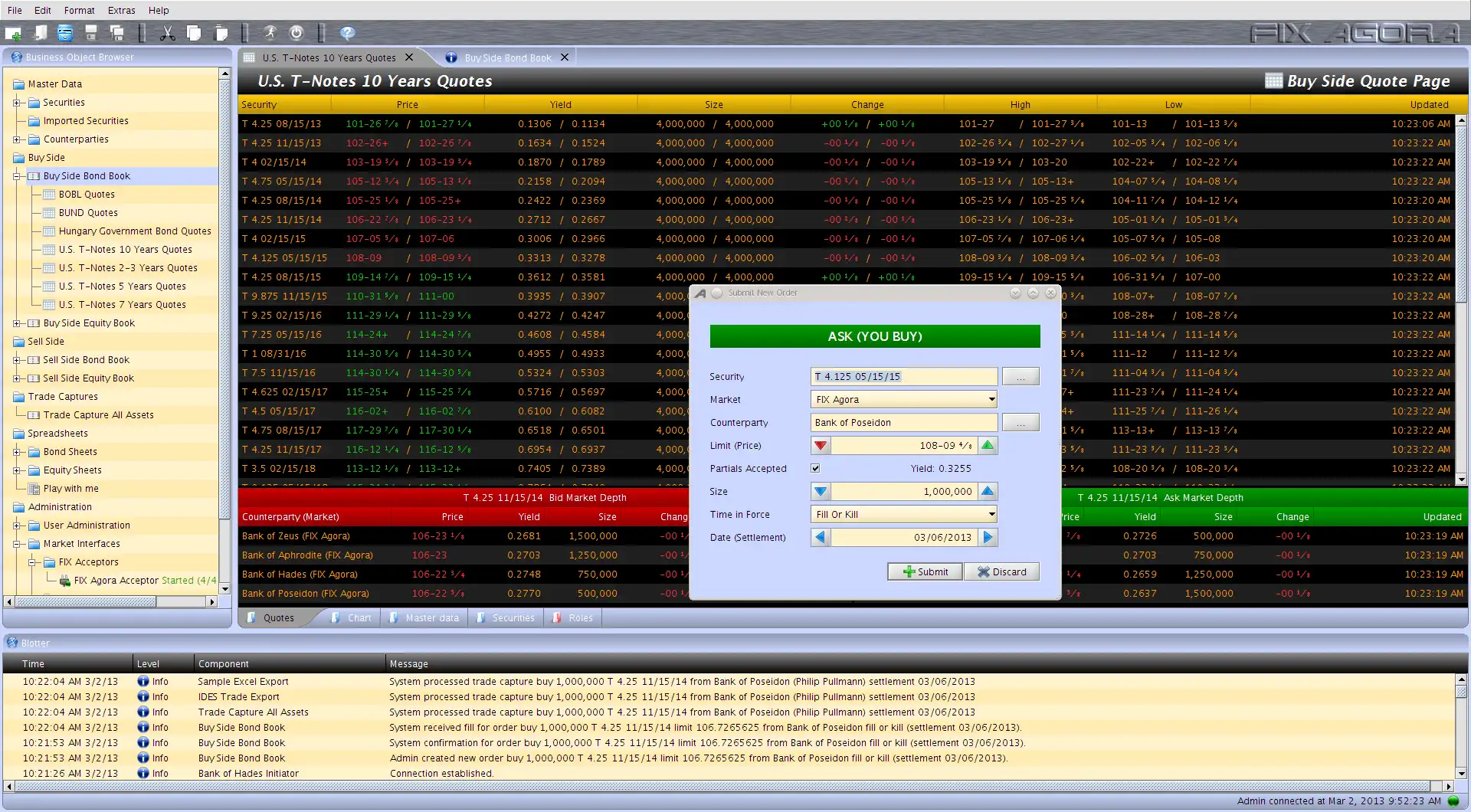
Task: Expand the Sell Side Bond Book node
Action: [16, 360]
